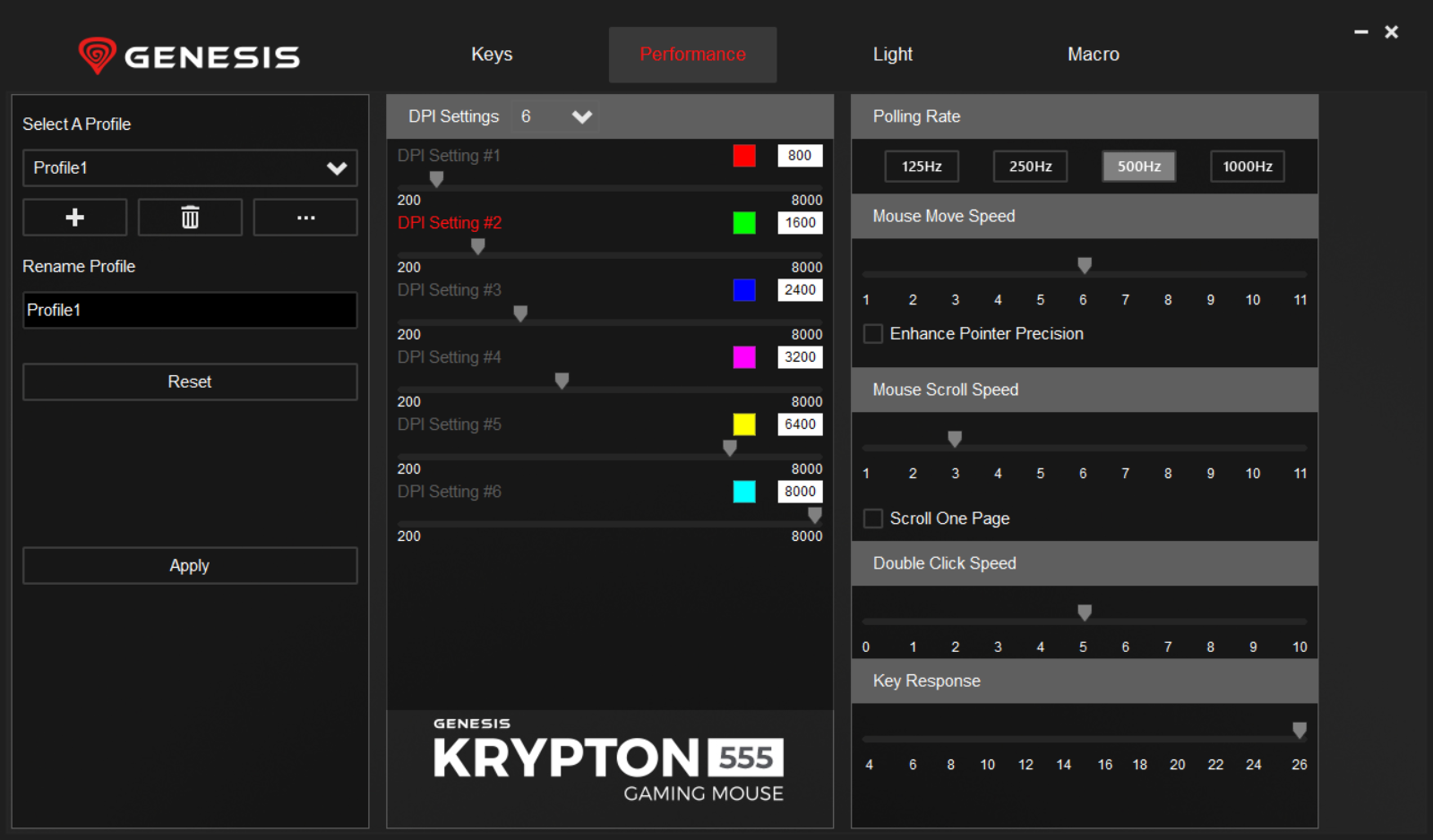Open the Macro tab
Viewport: 1433px width, 840px height.
coord(1094,55)
